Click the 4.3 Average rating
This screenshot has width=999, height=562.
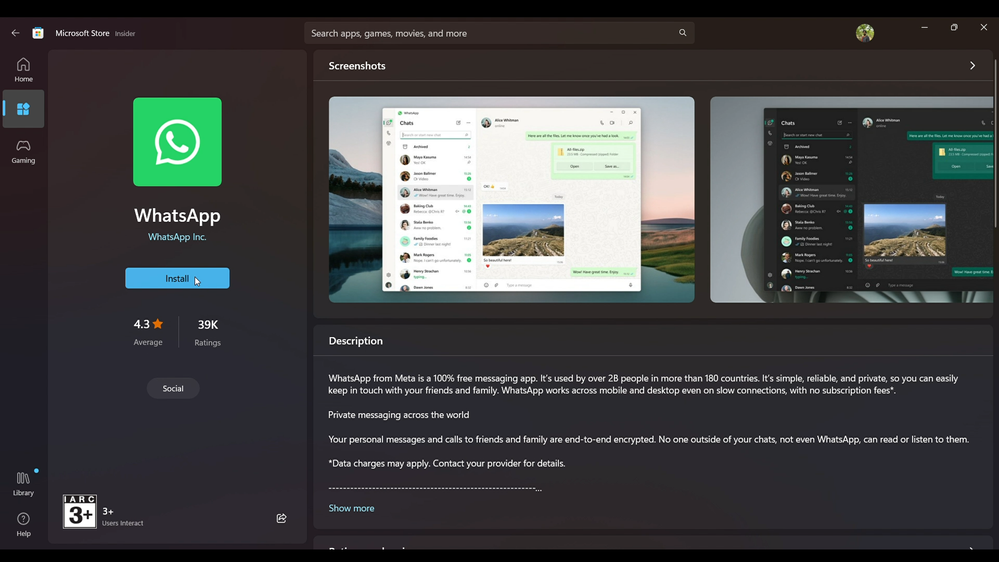(x=148, y=332)
